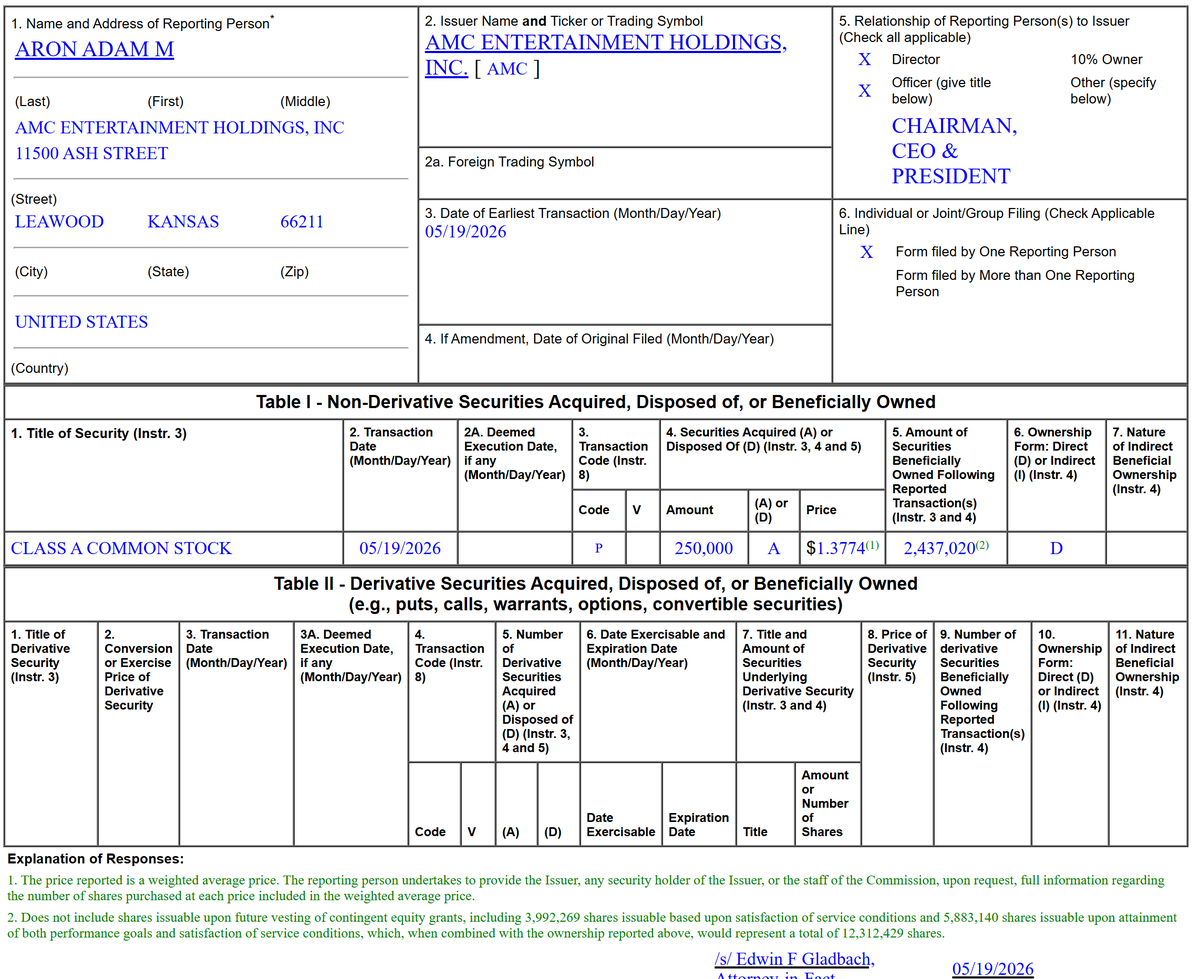Click the If Amendment, Date of Original Filed label
The image size is (1200, 979).
599,339
